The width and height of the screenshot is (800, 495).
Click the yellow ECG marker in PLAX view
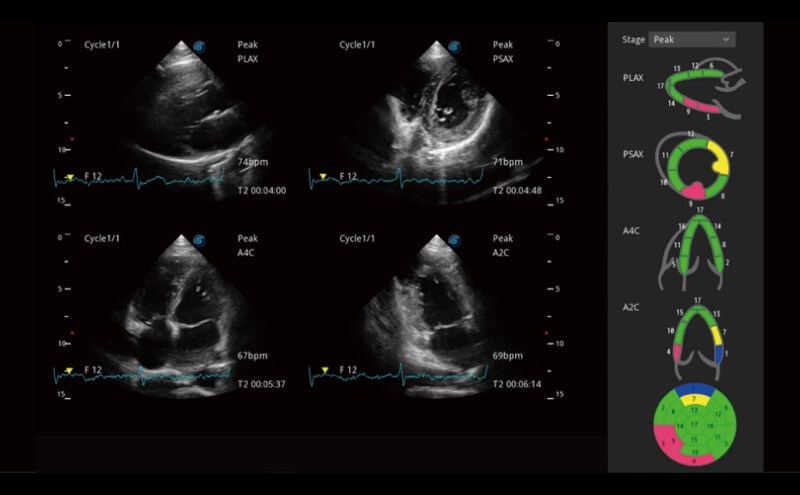click(x=69, y=177)
